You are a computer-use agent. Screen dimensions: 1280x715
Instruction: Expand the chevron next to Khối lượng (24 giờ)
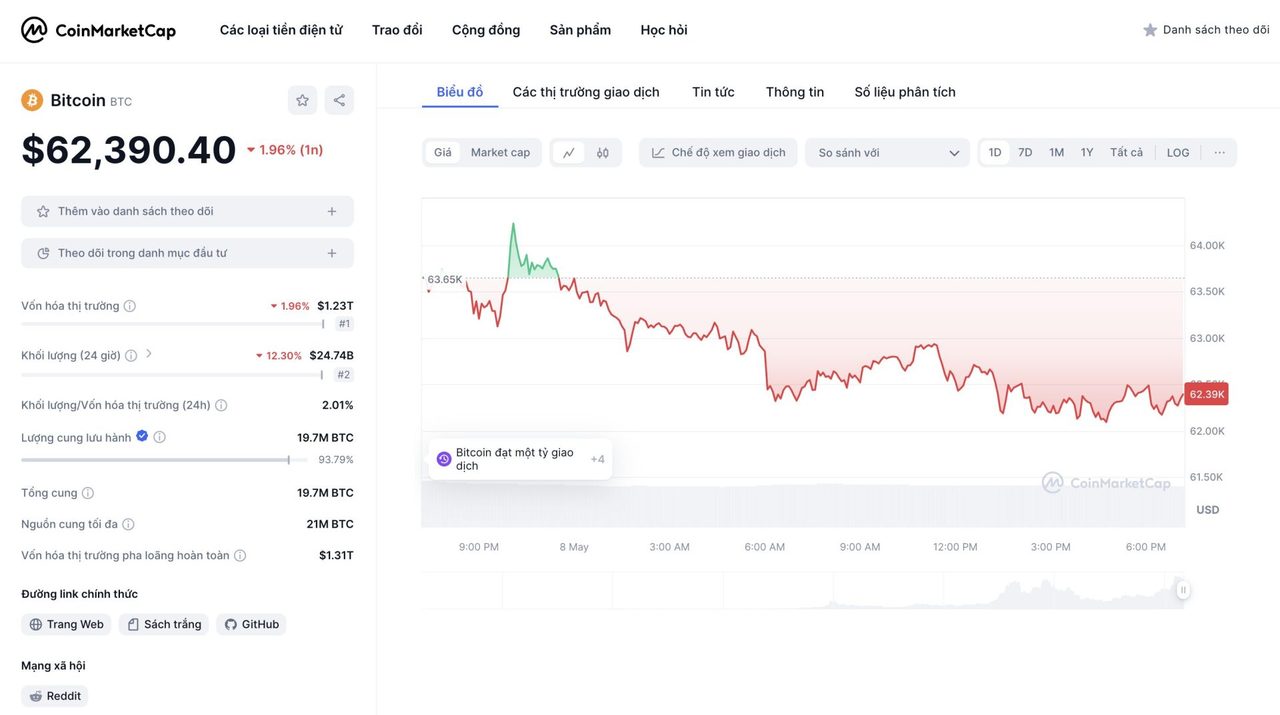pos(149,353)
